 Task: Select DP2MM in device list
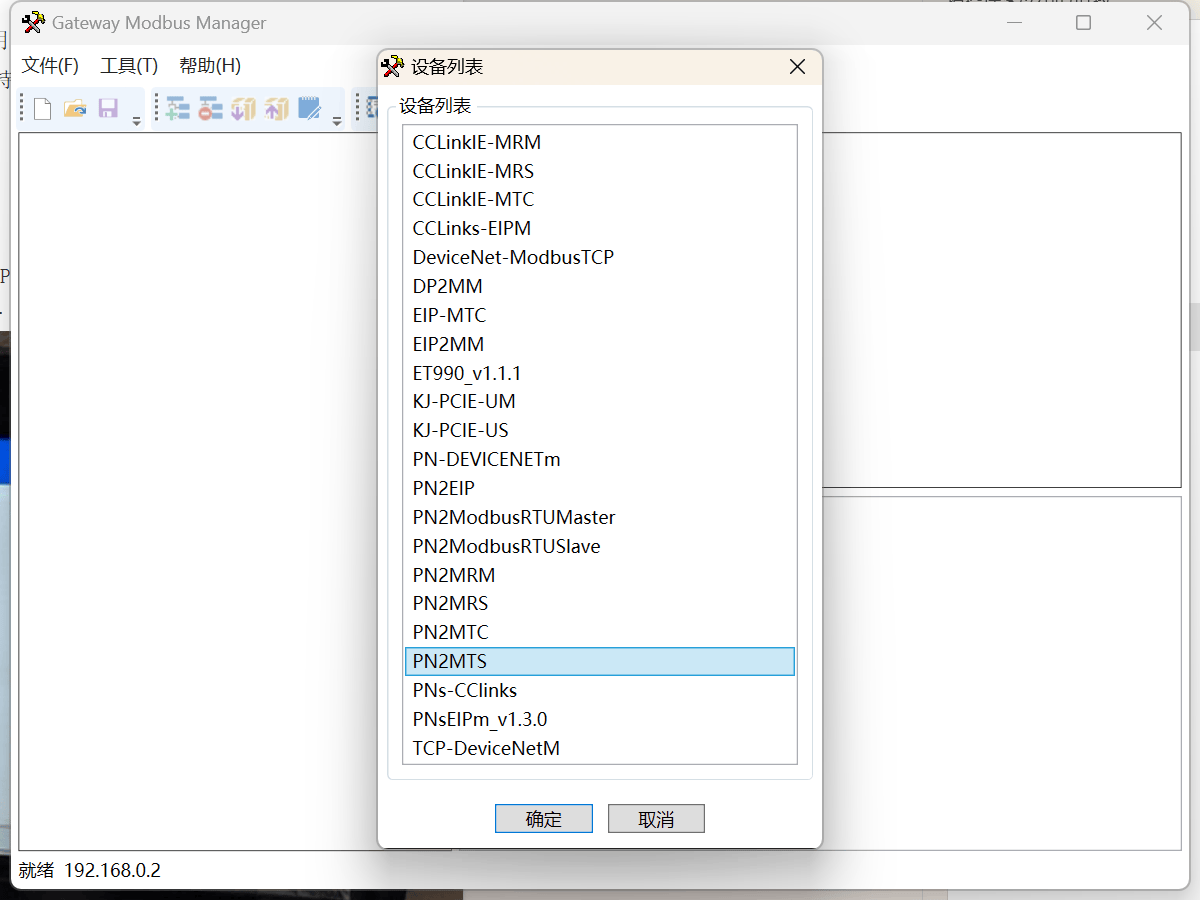click(x=600, y=287)
